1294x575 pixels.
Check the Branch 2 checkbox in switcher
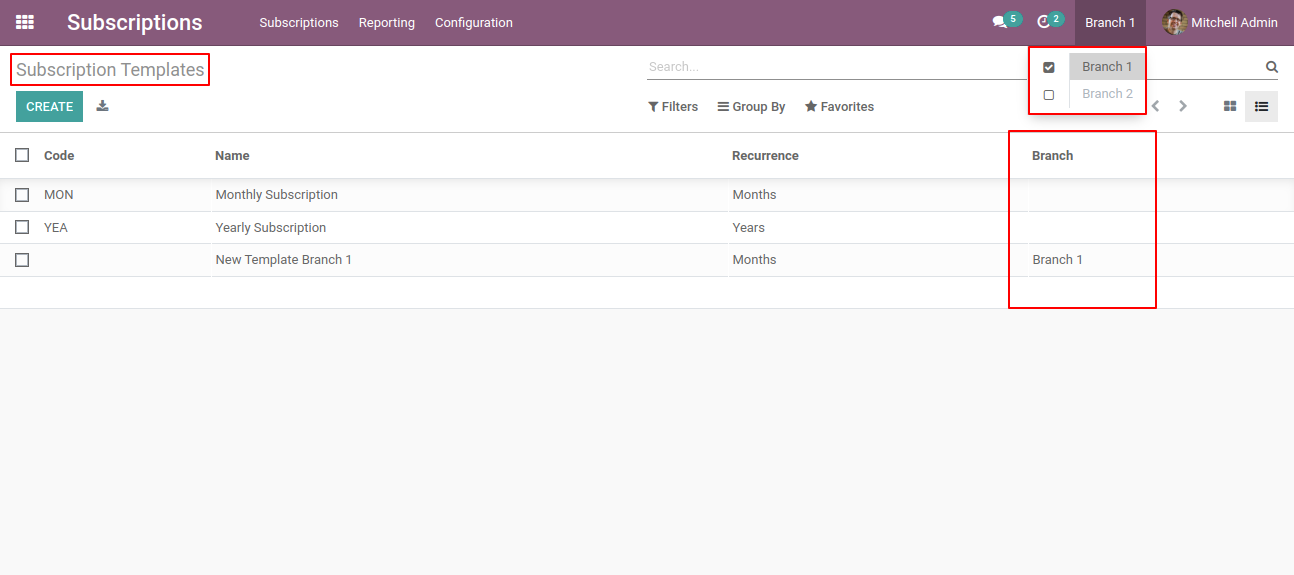point(1049,95)
